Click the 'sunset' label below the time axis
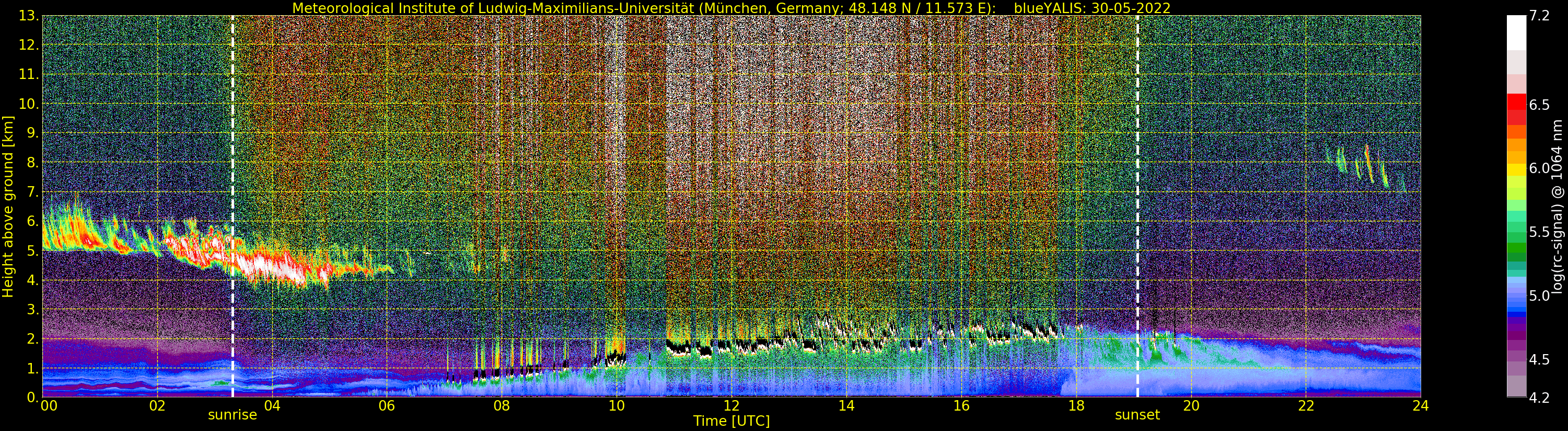This screenshot has width=1568, height=431. 1137,415
